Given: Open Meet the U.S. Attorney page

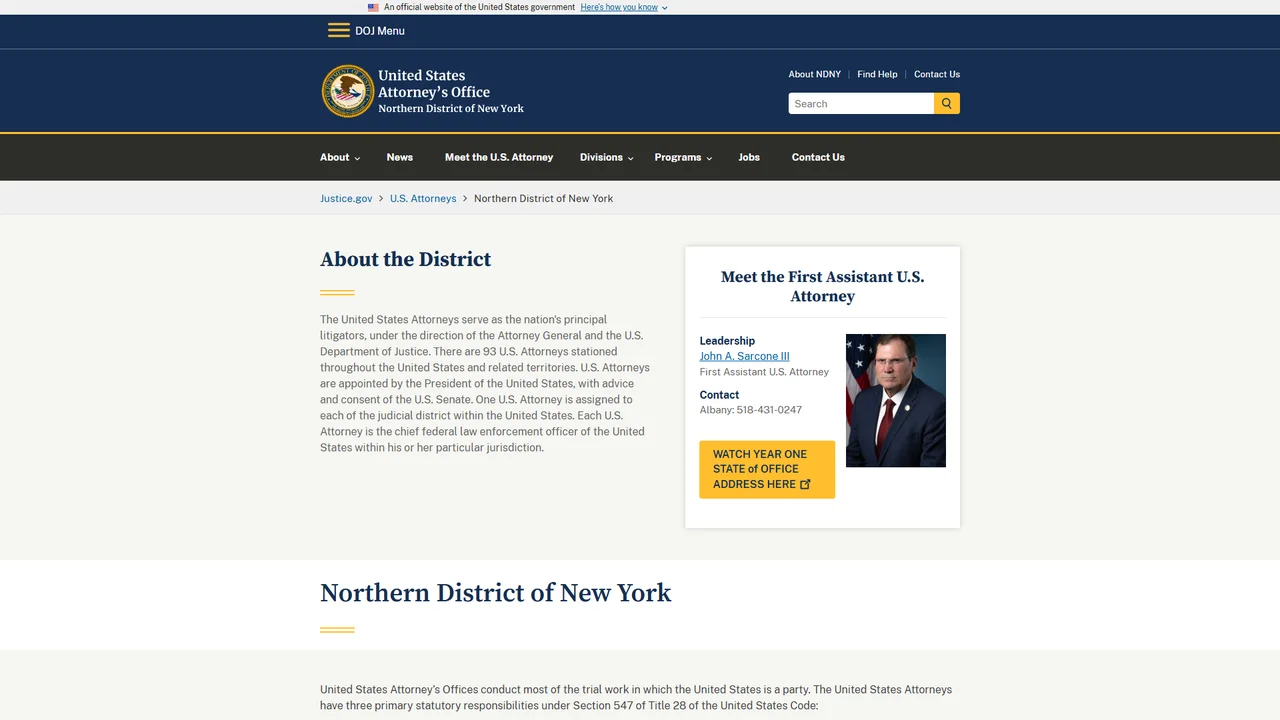Looking at the screenshot, I should (499, 157).
